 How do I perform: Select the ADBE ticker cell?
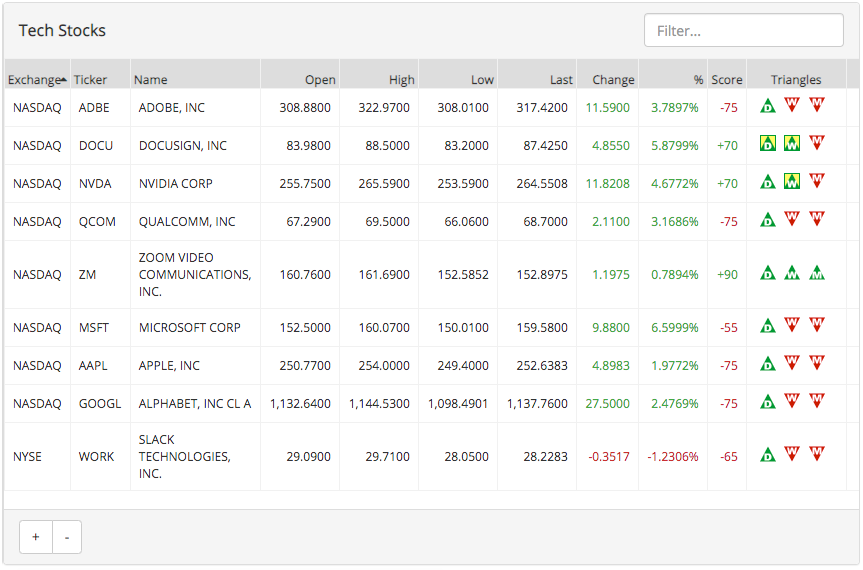coord(100,108)
